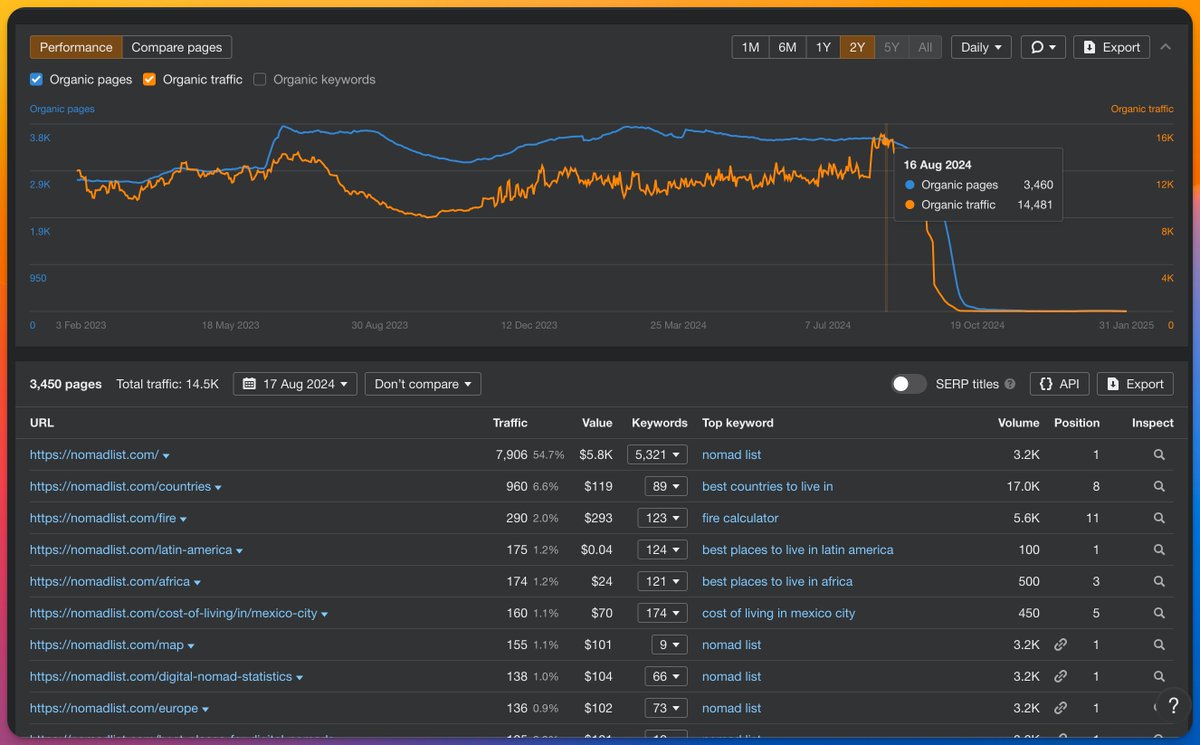Enable the Organic keywords checkbox
This screenshot has width=1200, height=745.
tap(260, 79)
